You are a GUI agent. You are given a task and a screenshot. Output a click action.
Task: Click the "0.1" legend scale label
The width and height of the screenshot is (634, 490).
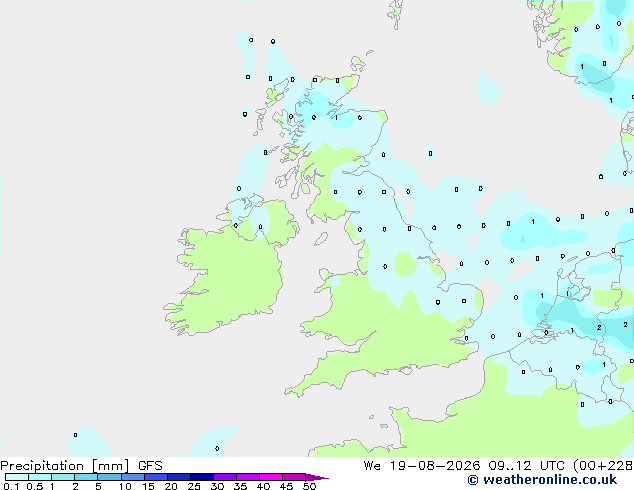(x=11, y=486)
